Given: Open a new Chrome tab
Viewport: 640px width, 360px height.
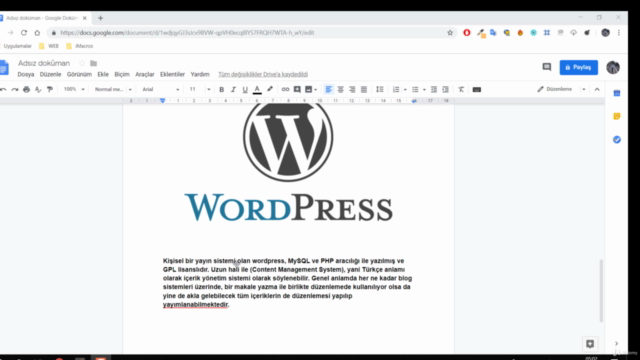Looking at the screenshot, I should tap(100, 18).
